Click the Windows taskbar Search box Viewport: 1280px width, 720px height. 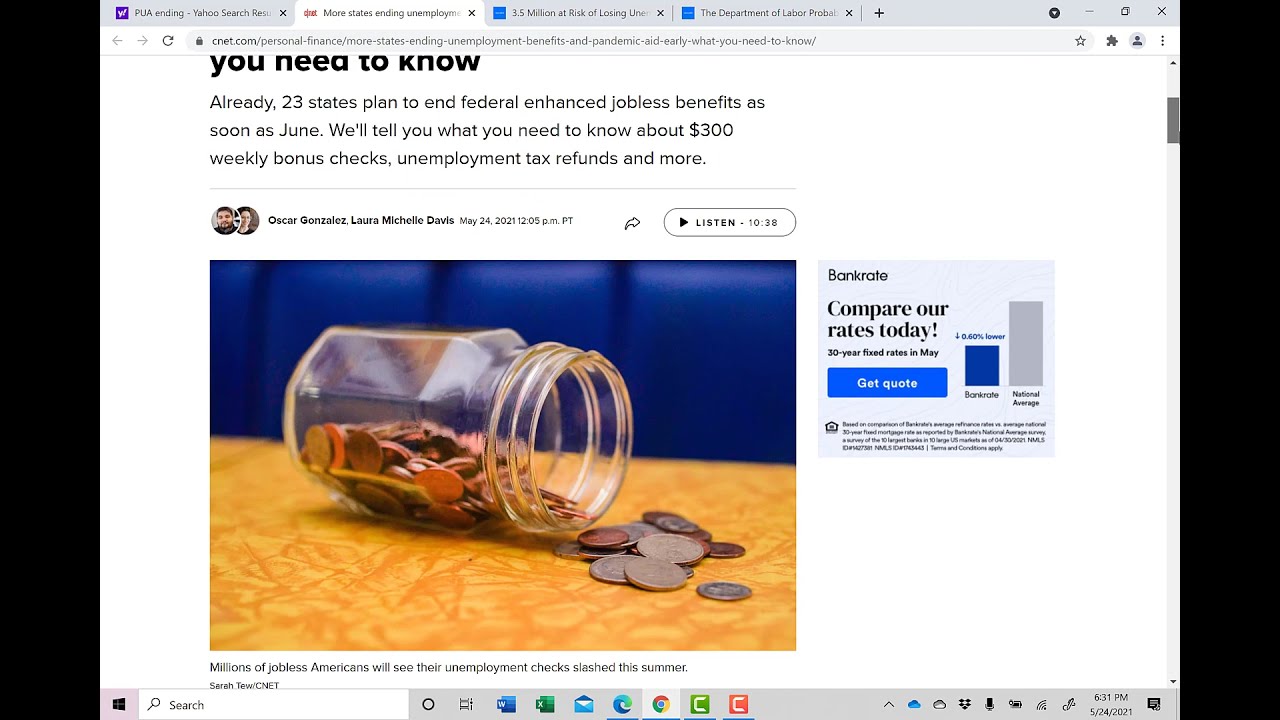(x=273, y=705)
